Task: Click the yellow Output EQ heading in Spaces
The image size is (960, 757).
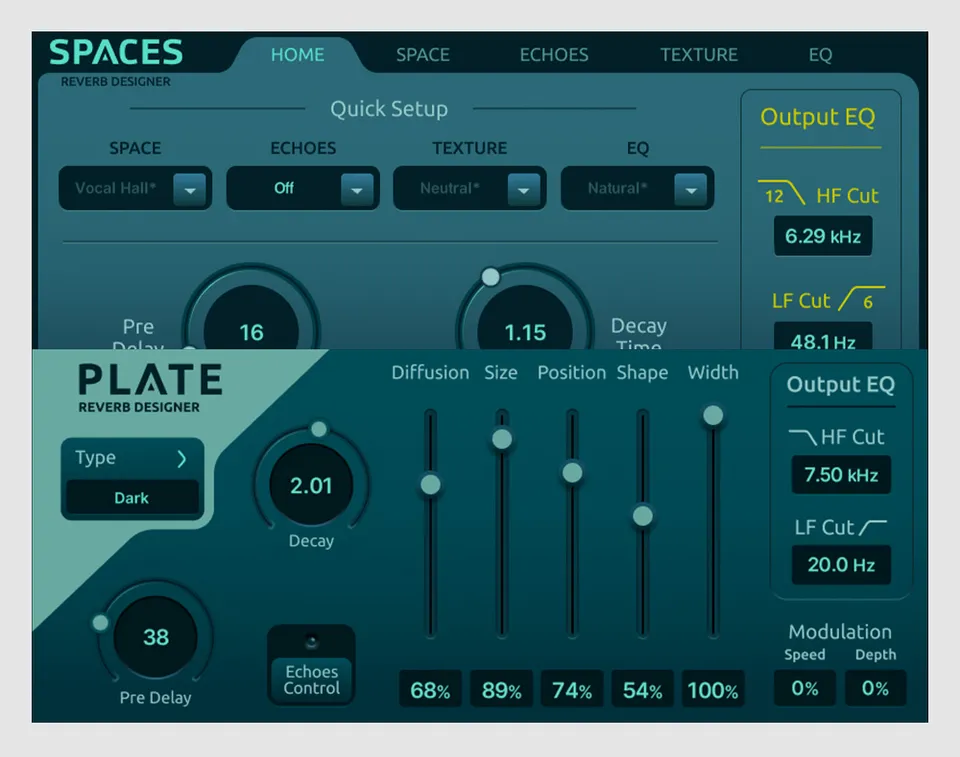Action: pos(817,116)
